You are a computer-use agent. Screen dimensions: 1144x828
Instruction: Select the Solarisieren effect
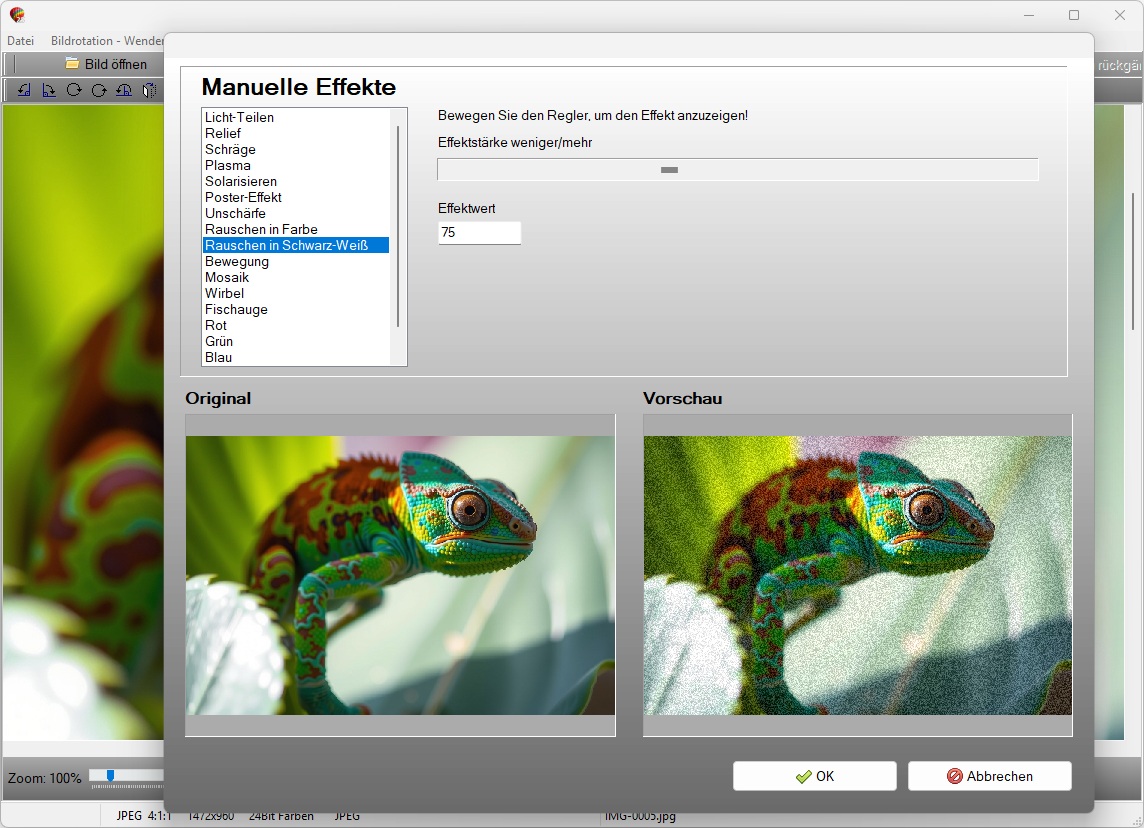(241, 181)
